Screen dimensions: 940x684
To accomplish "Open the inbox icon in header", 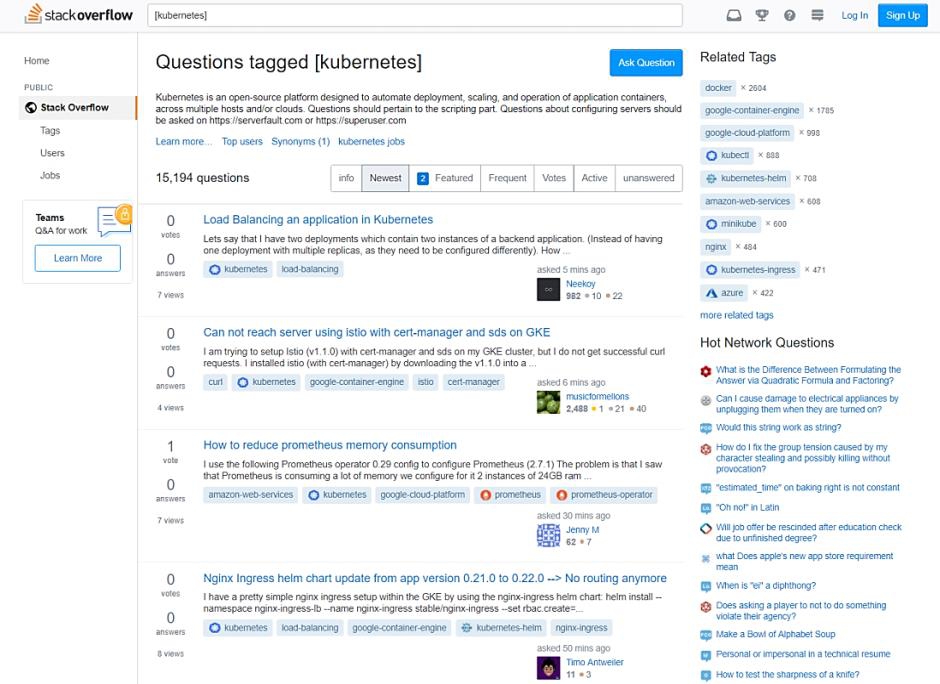I will pos(734,15).
